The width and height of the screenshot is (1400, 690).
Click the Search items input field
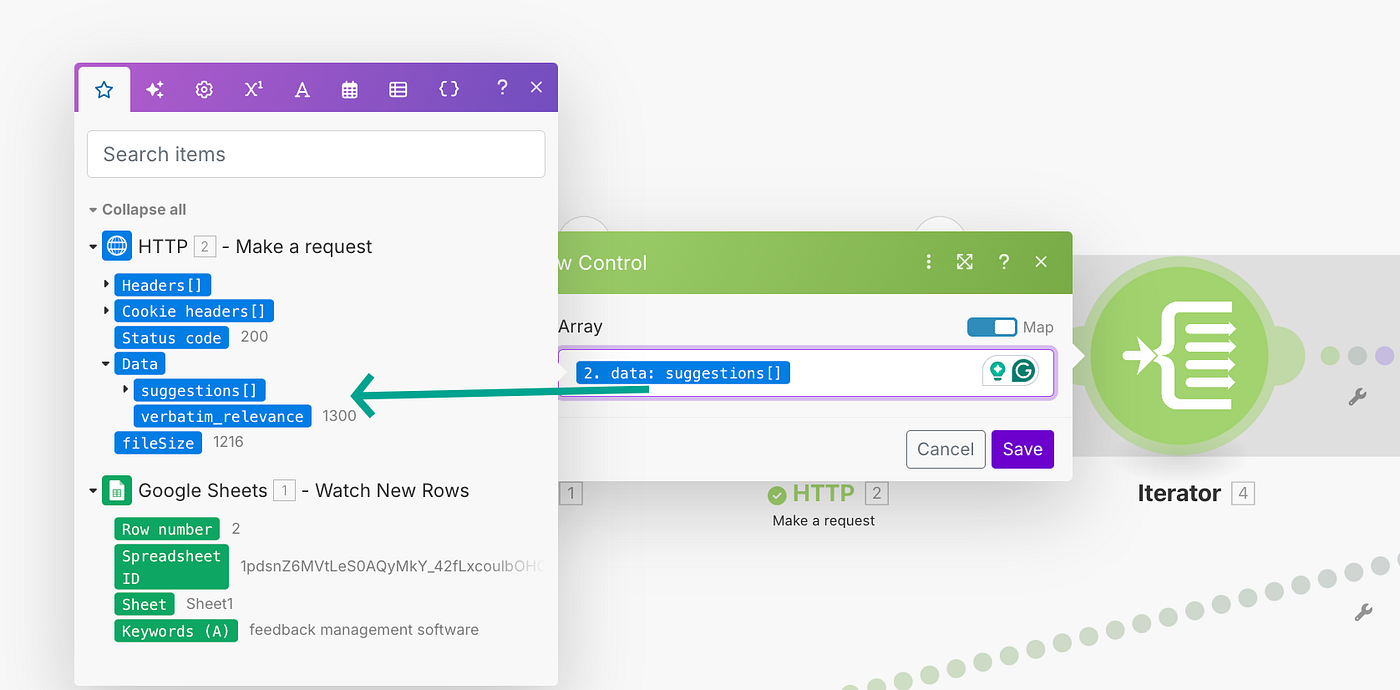click(316, 154)
